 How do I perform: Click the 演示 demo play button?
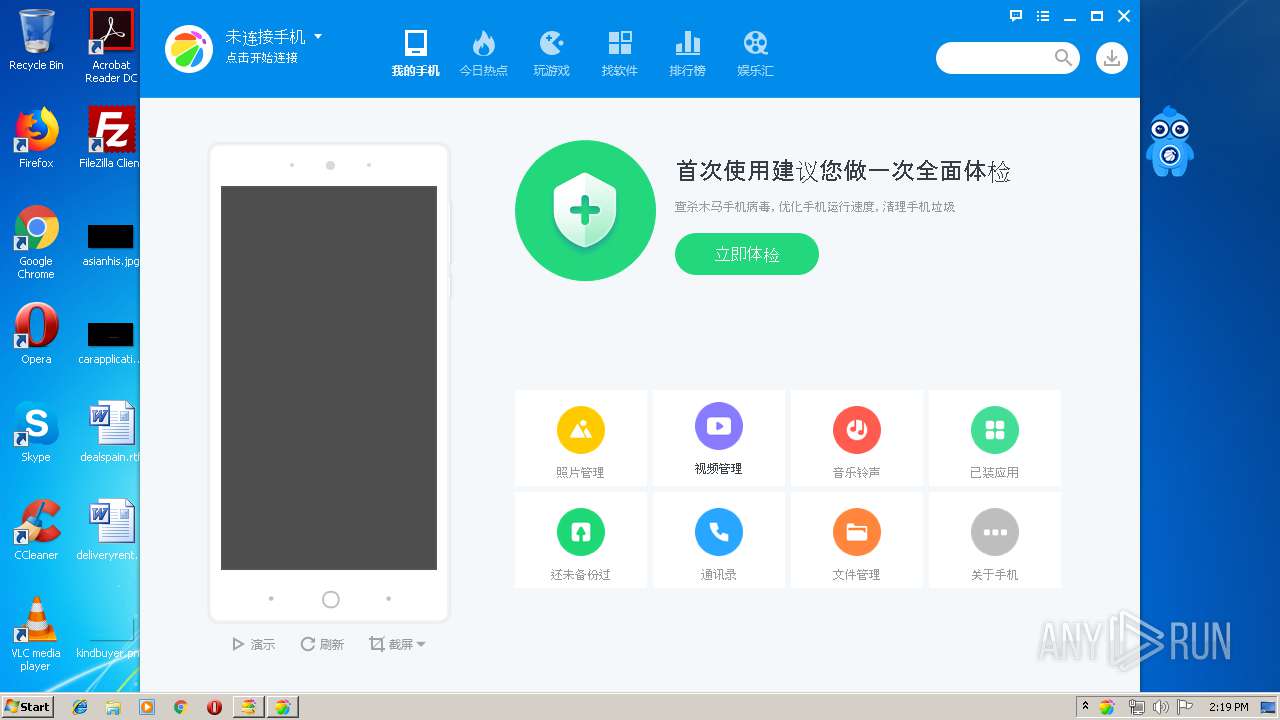(x=254, y=644)
